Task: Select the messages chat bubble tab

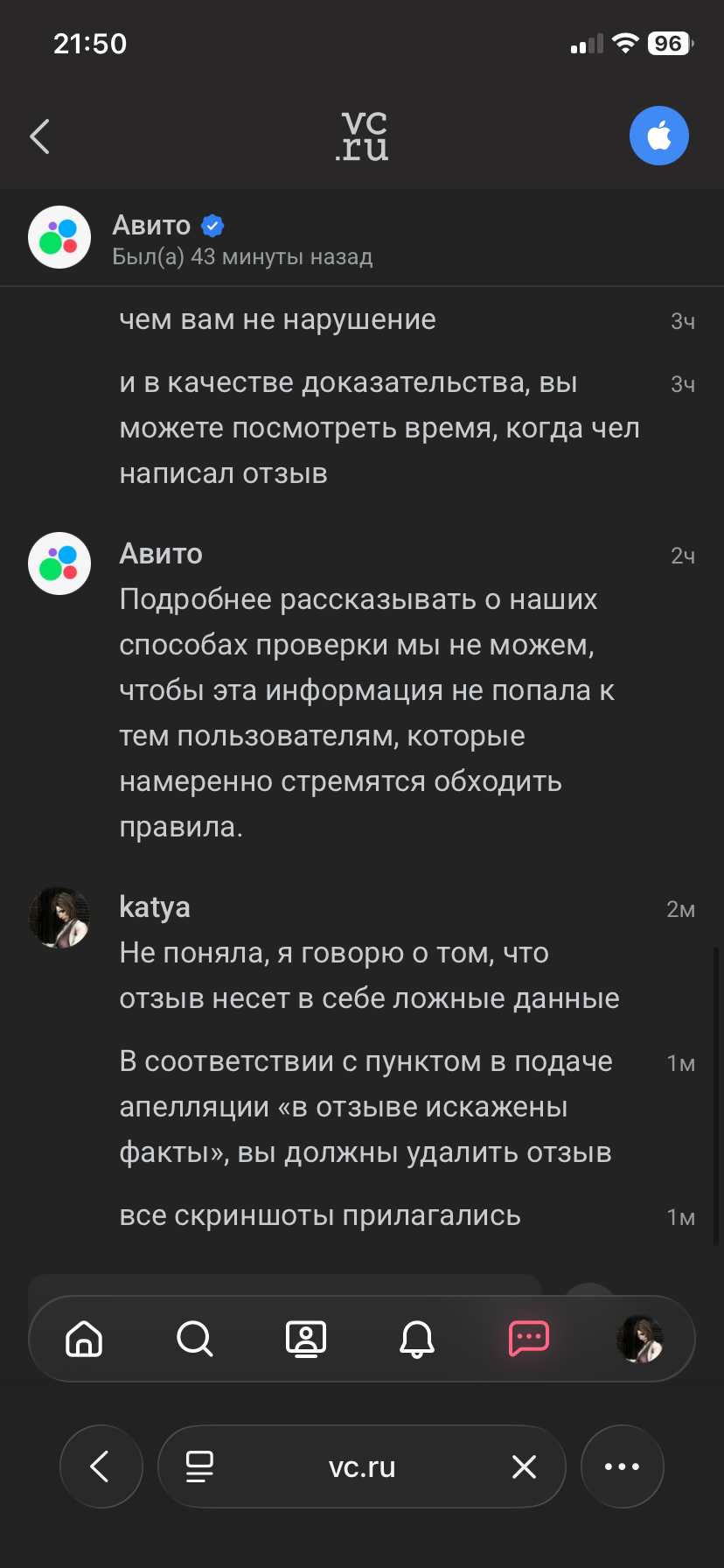Action: 529,1338
